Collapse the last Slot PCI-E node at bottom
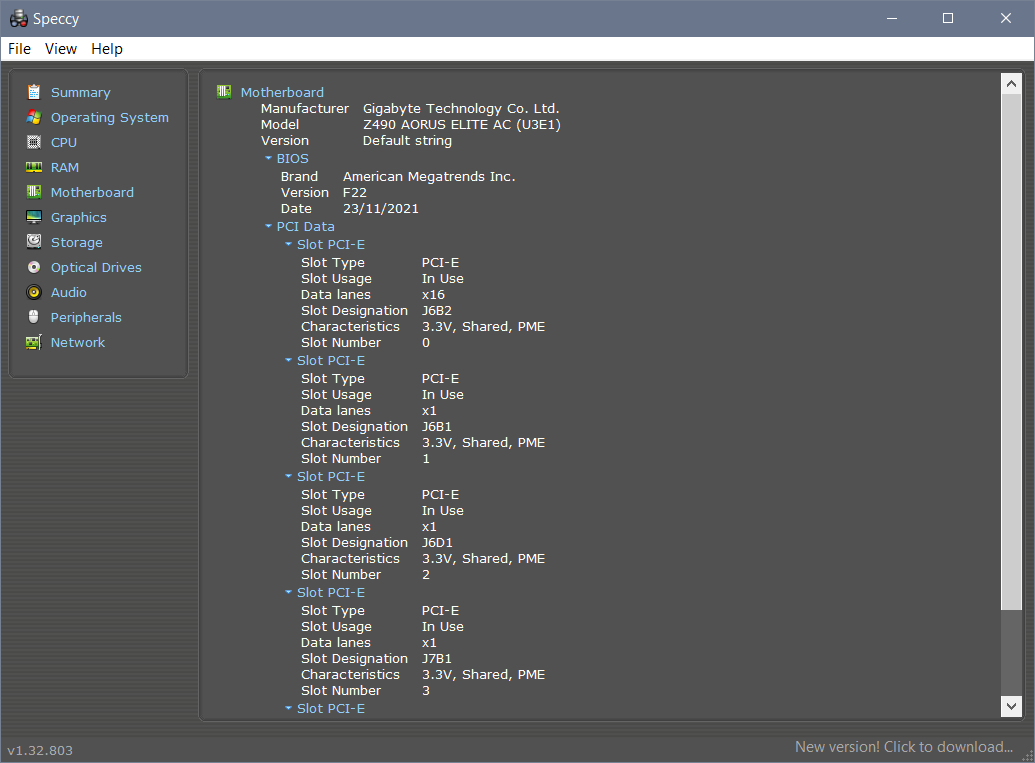This screenshot has height=763, width=1035. [x=288, y=708]
